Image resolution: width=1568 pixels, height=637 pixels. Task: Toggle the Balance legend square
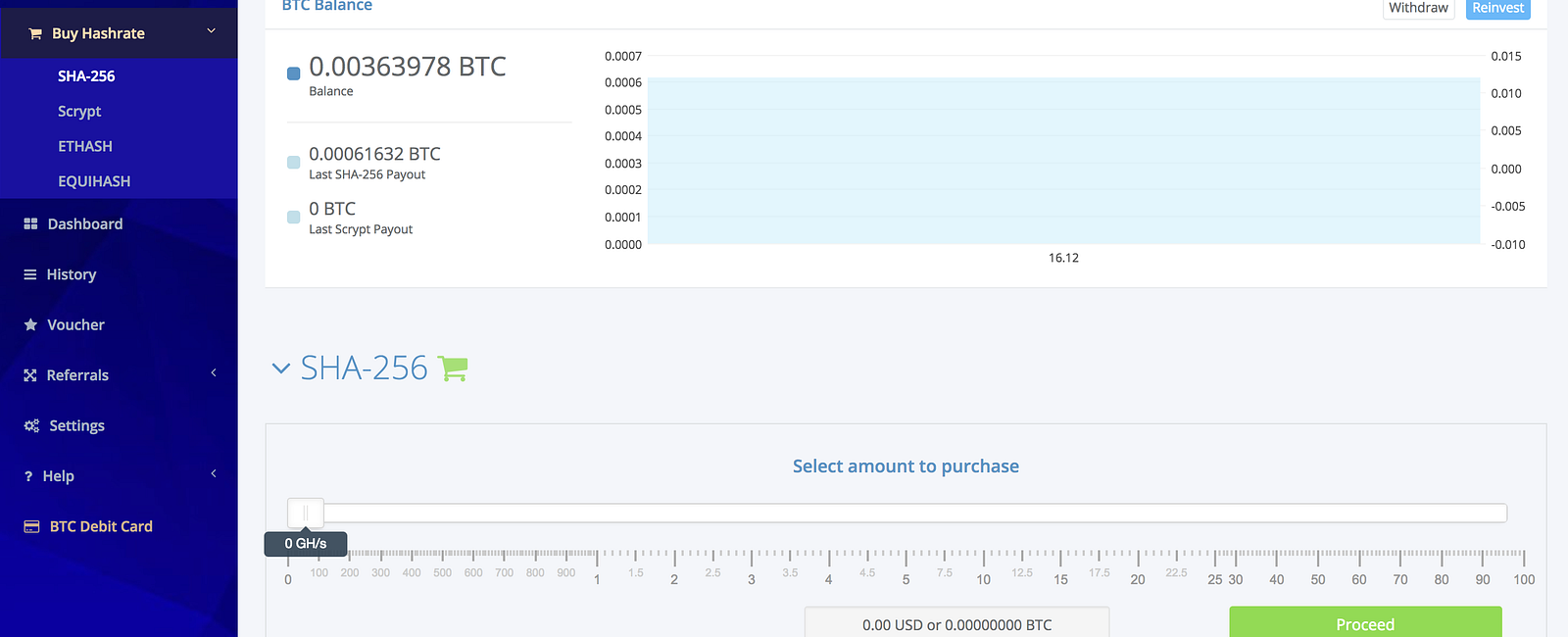293,73
